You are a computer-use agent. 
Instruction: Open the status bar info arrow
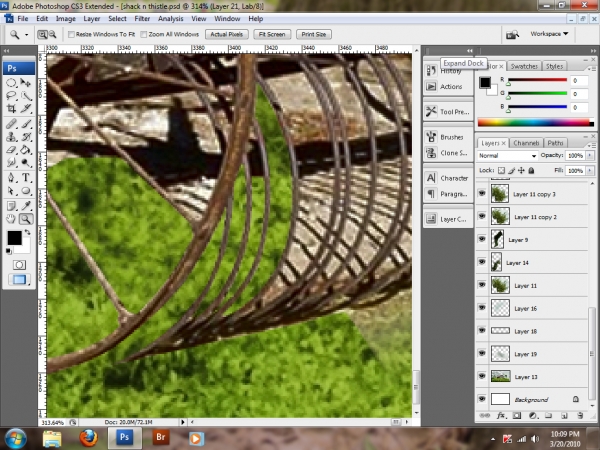click(x=183, y=422)
